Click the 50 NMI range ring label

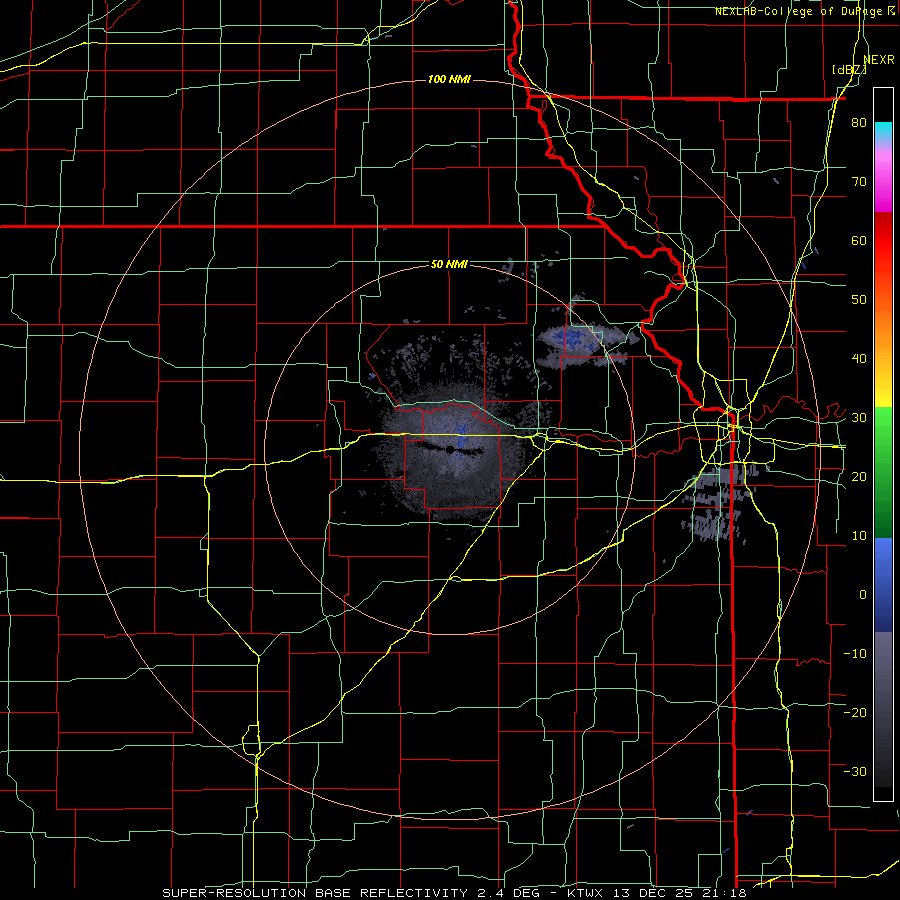point(449,265)
